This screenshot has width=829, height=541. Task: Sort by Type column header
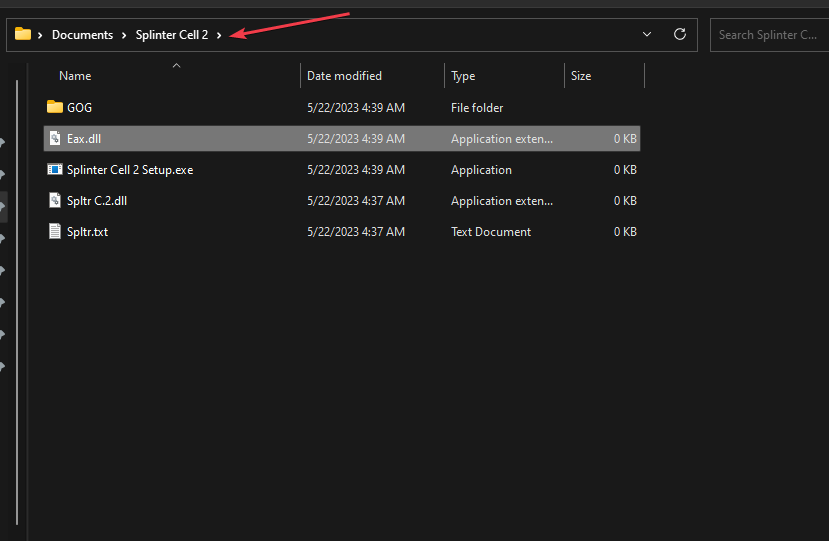pyautogui.click(x=463, y=76)
